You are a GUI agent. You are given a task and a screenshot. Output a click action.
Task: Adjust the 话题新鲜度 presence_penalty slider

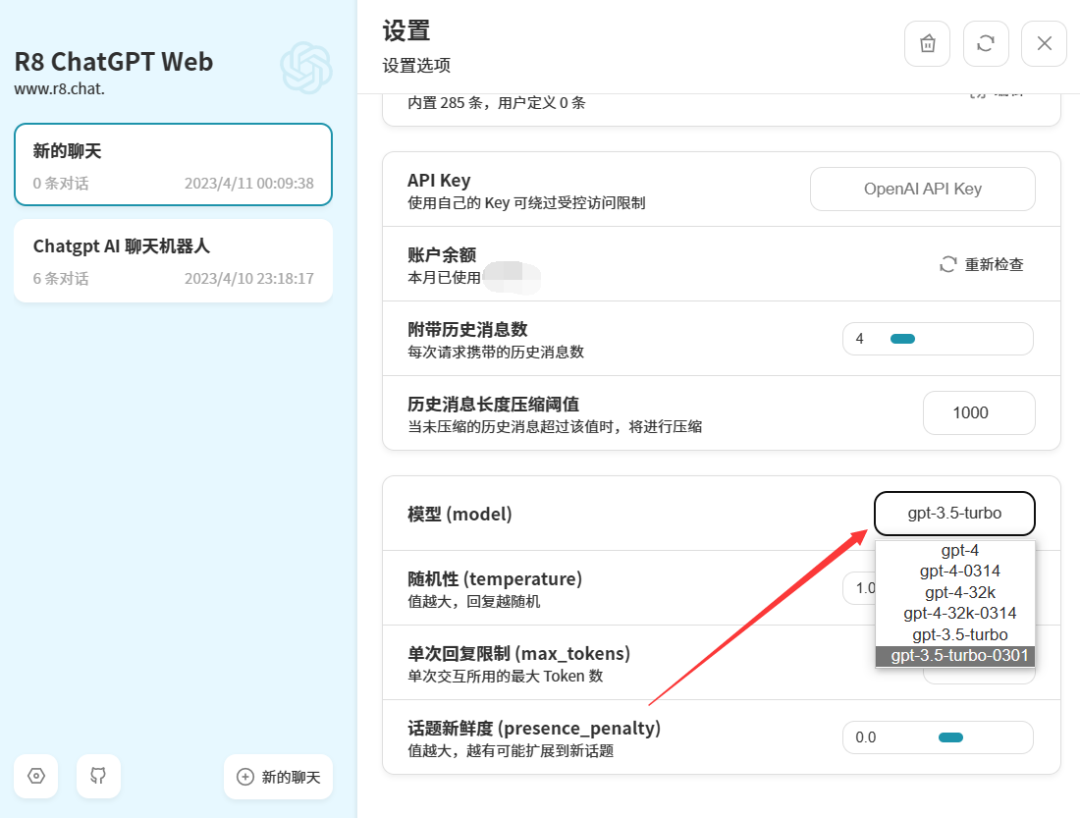937,737
